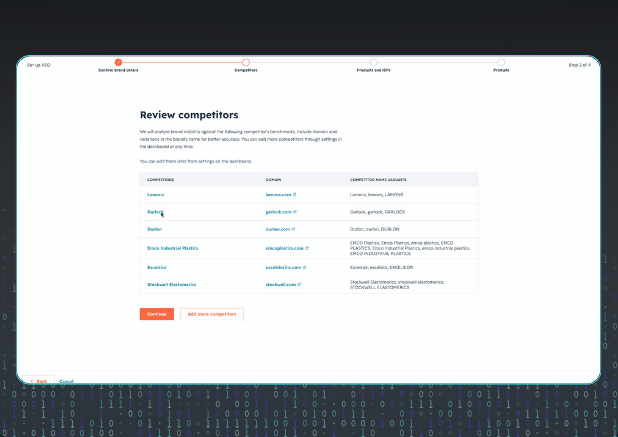The height and width of the screenshot is (437, 618).
Task: Click the Review competitors heading
Action: point(189,115)
